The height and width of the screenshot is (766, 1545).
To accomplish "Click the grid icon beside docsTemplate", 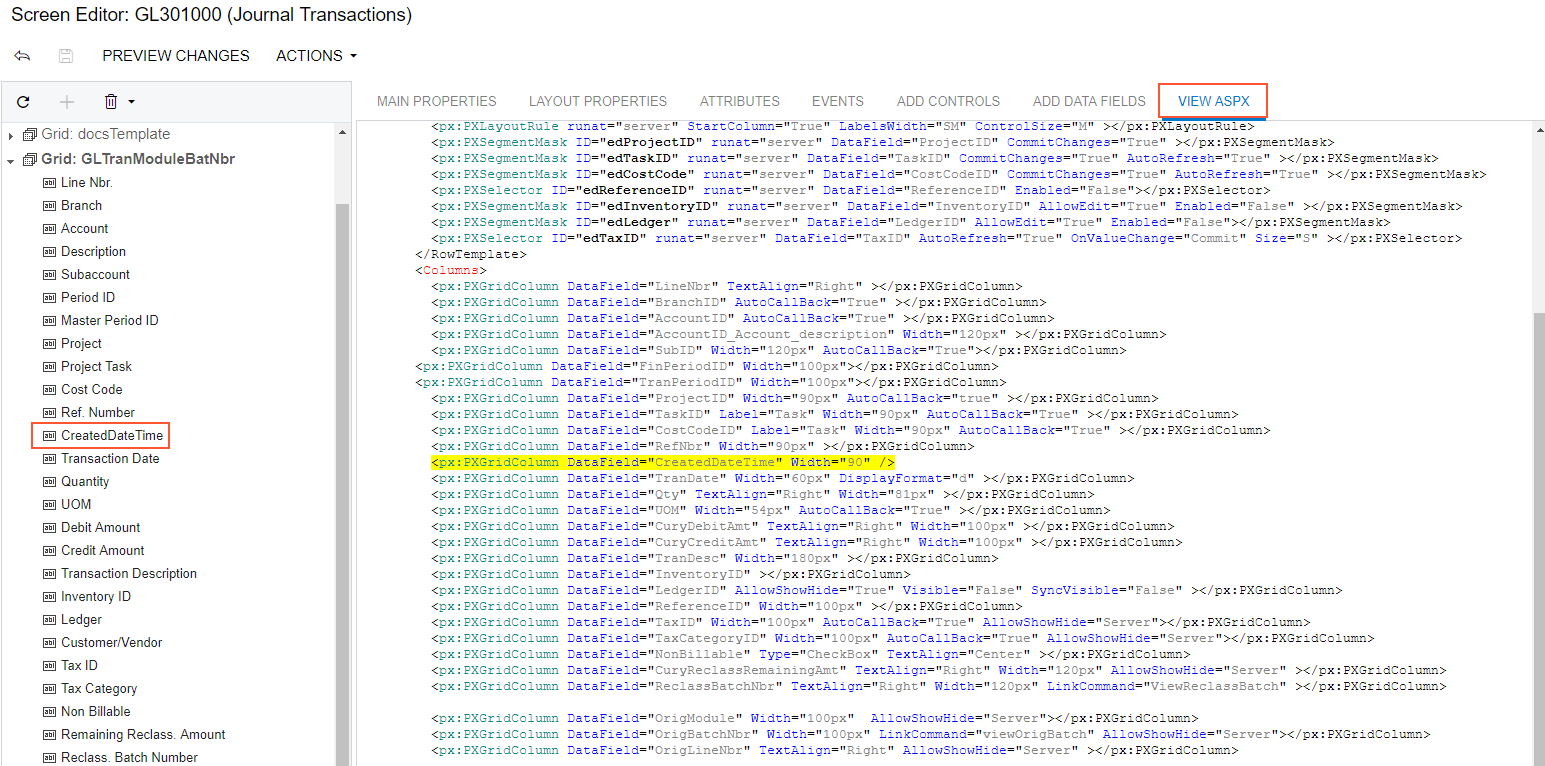I will click(29, 134).
